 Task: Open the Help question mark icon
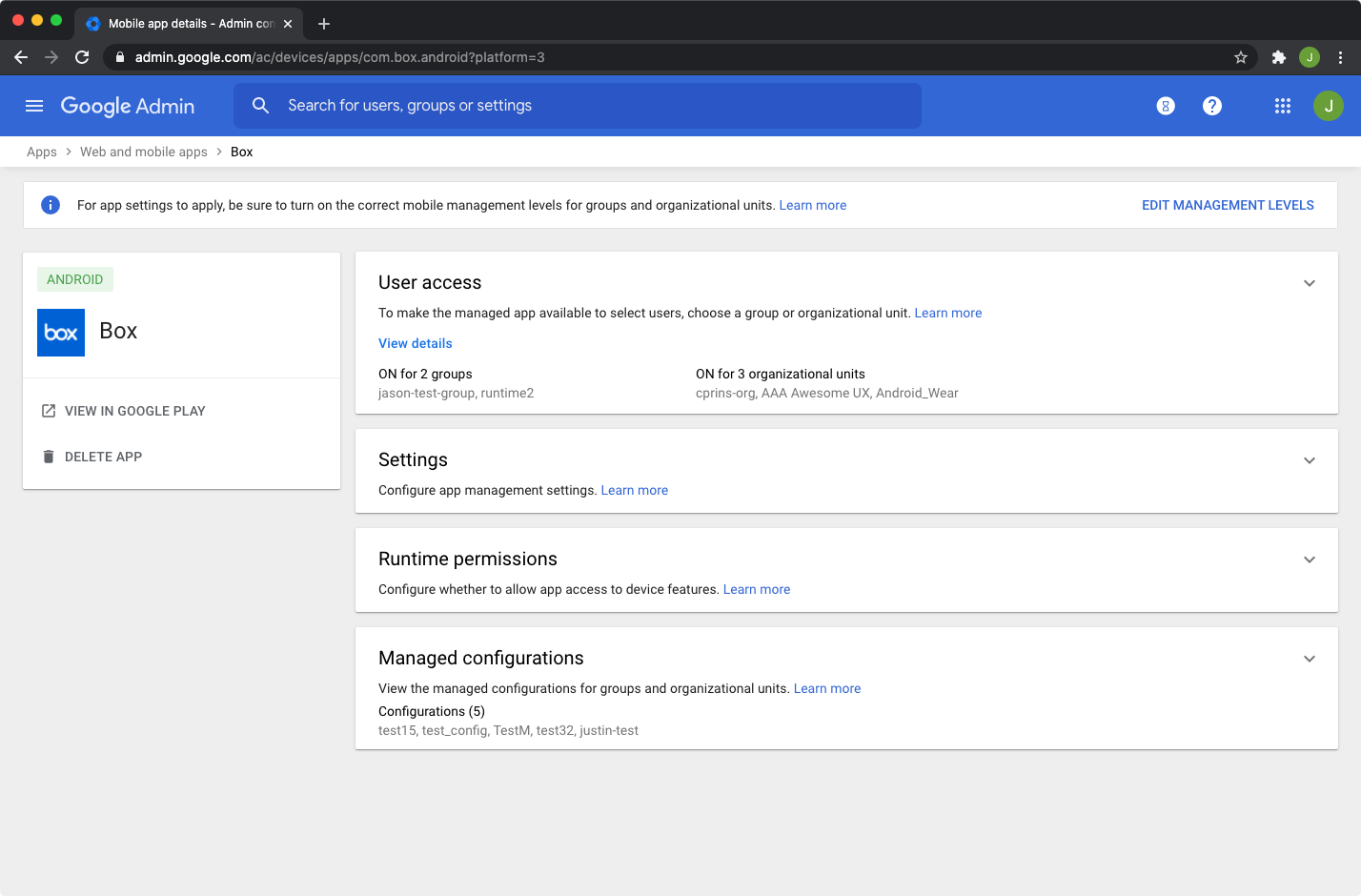[1212, 106]
